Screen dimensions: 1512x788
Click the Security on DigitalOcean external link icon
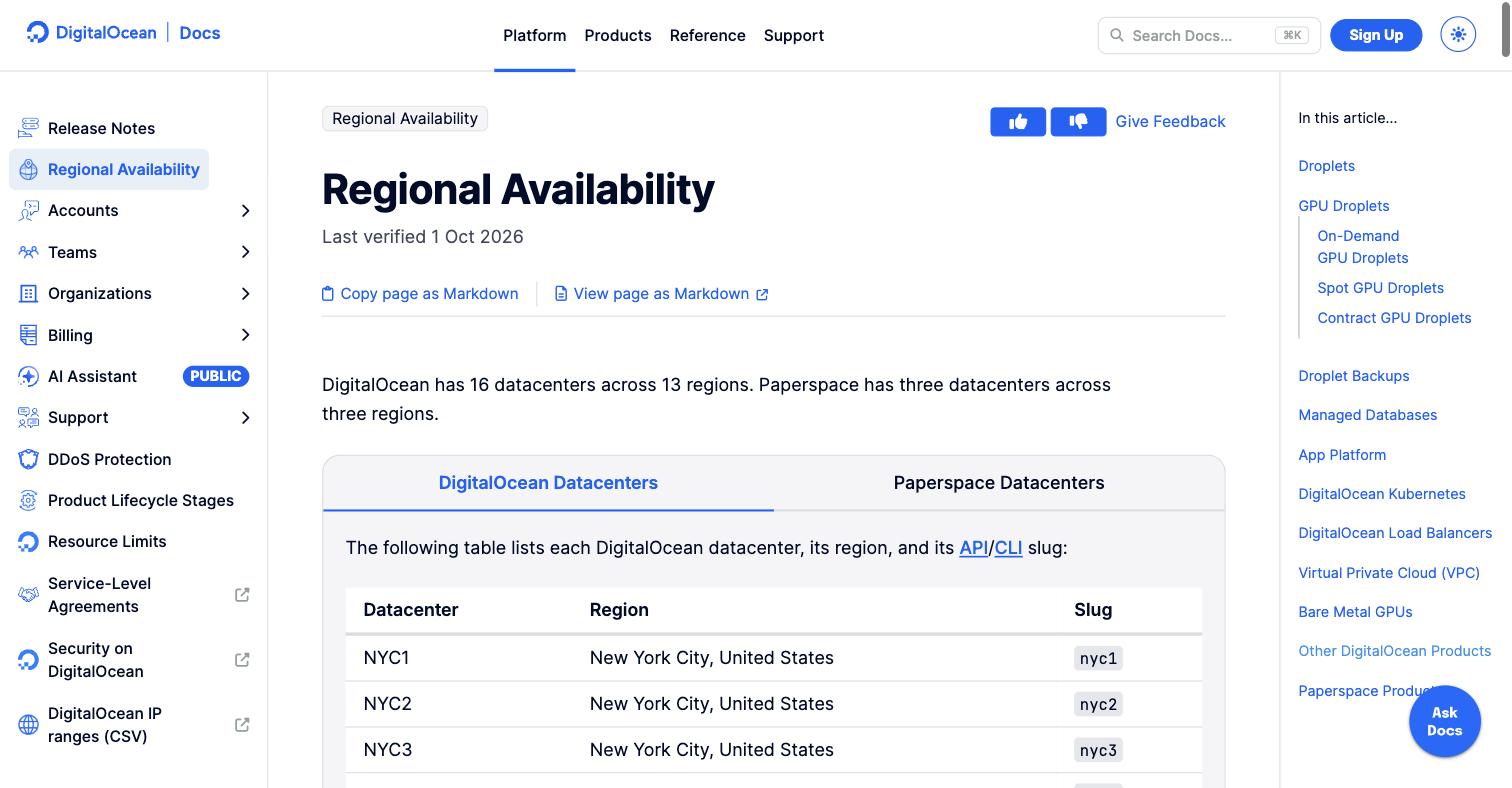[242, 660]
